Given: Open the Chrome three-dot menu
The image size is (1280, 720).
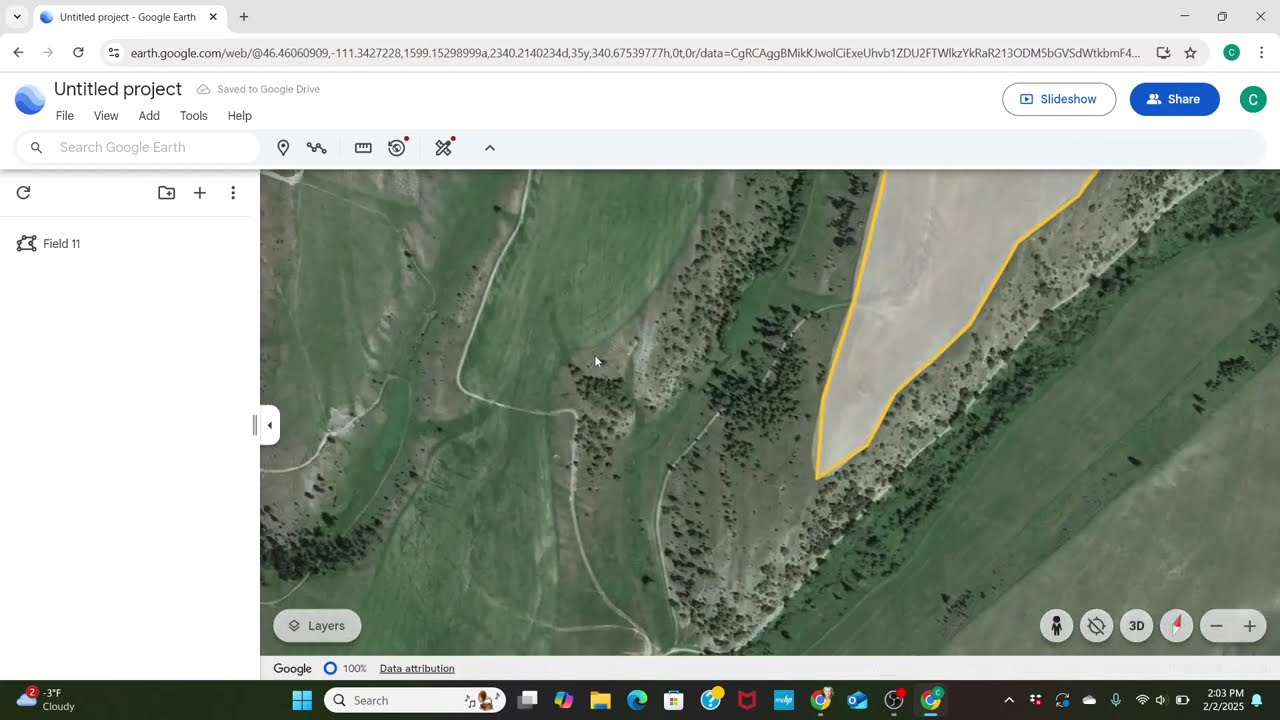Looking at the screenshot, I should [1261, 53].
